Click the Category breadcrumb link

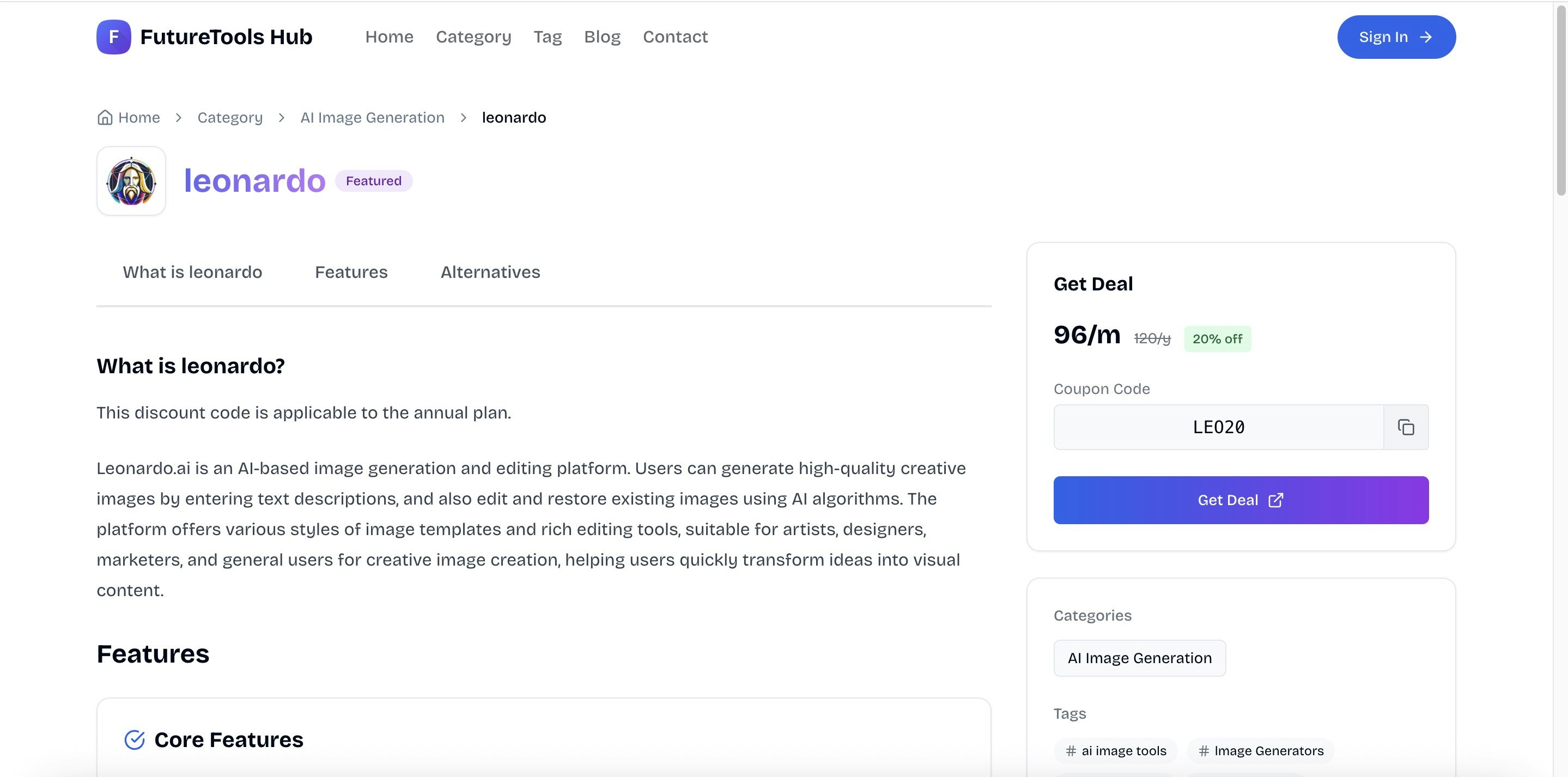tap(229, 118)
